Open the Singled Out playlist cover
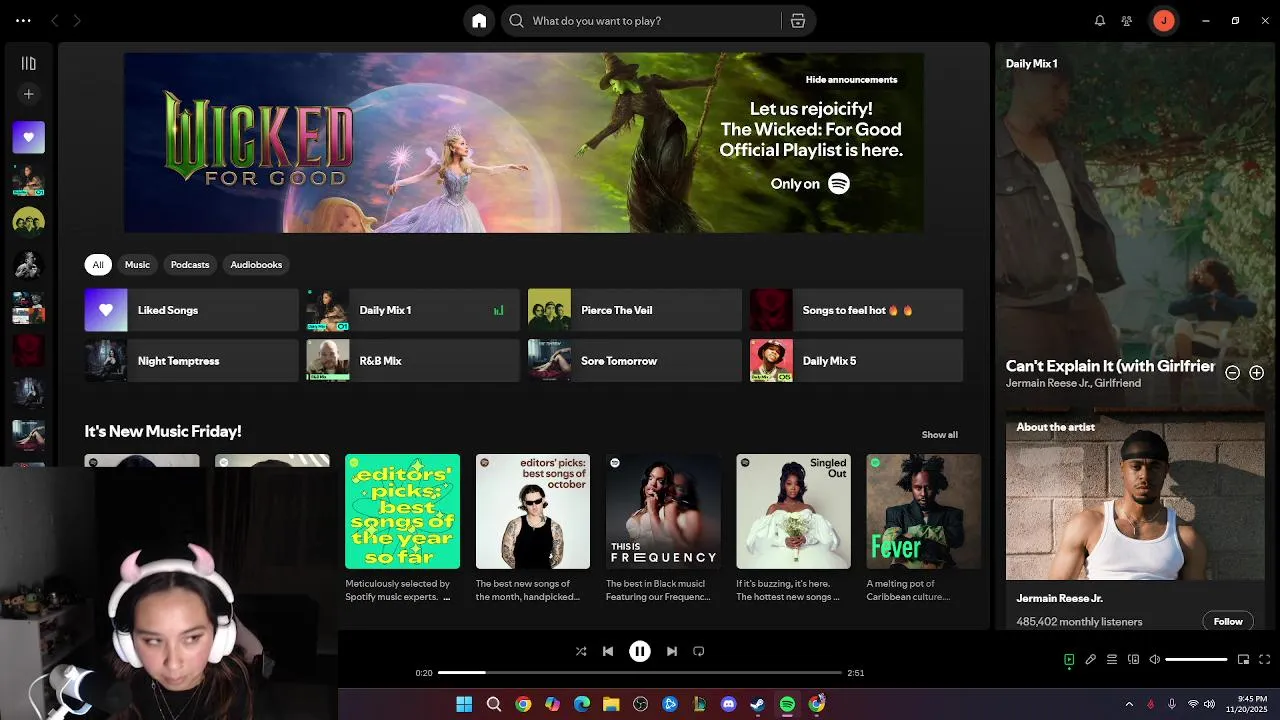The image size is (1280, 720). click(793, 511)
